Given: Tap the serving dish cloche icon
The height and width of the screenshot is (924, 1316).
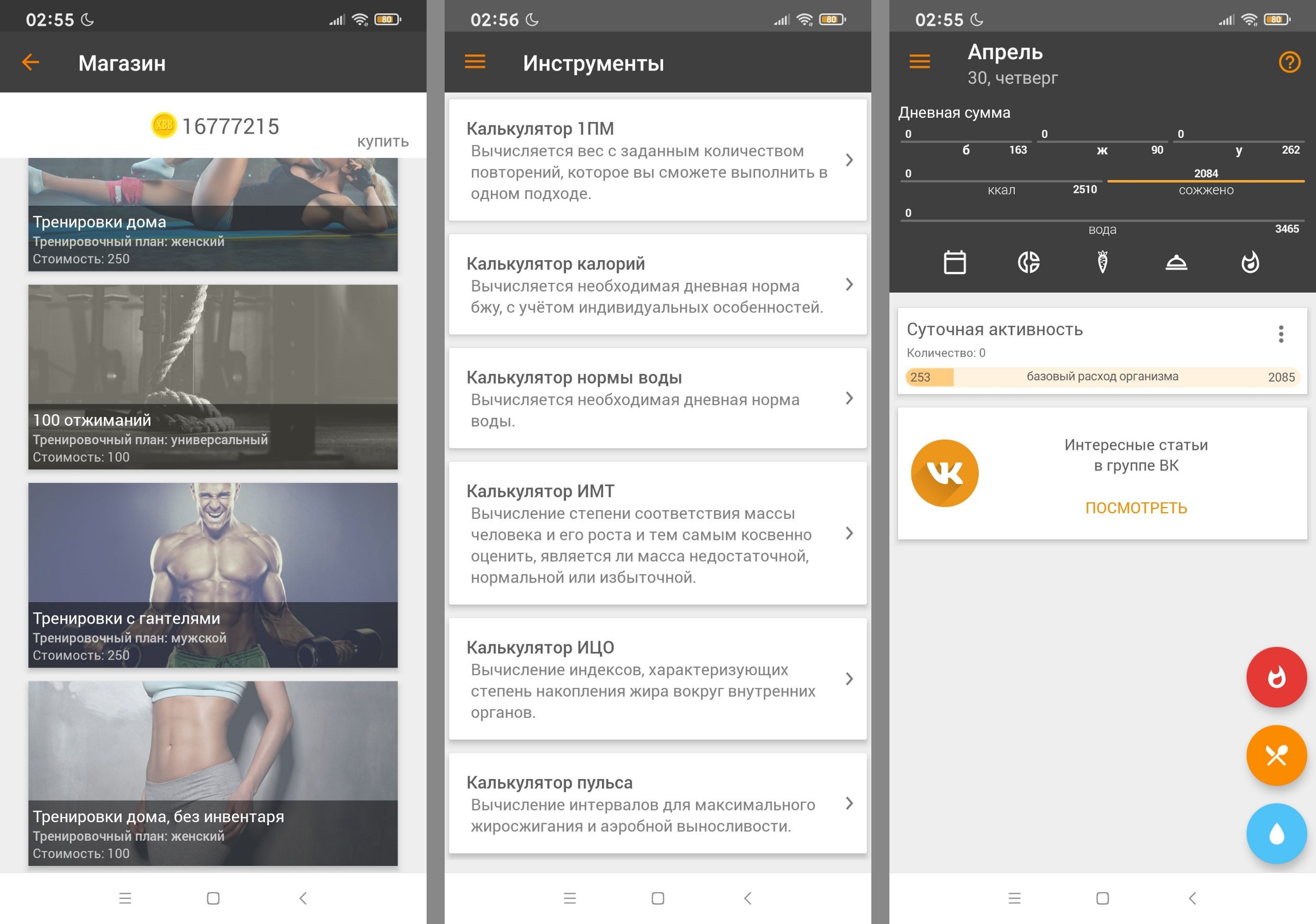Looking at the screenshot, I should 1176,263.
